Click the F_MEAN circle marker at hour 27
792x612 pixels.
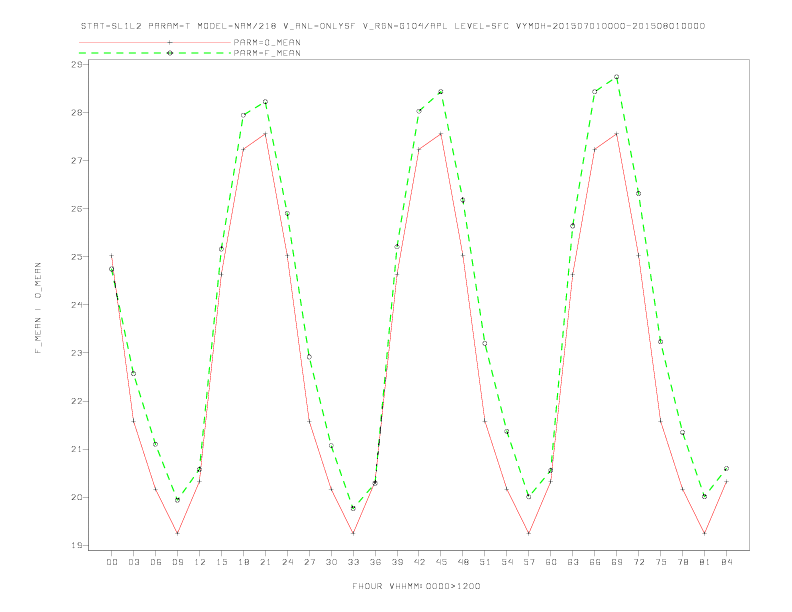pyautogui.click(x=309, y=357)
